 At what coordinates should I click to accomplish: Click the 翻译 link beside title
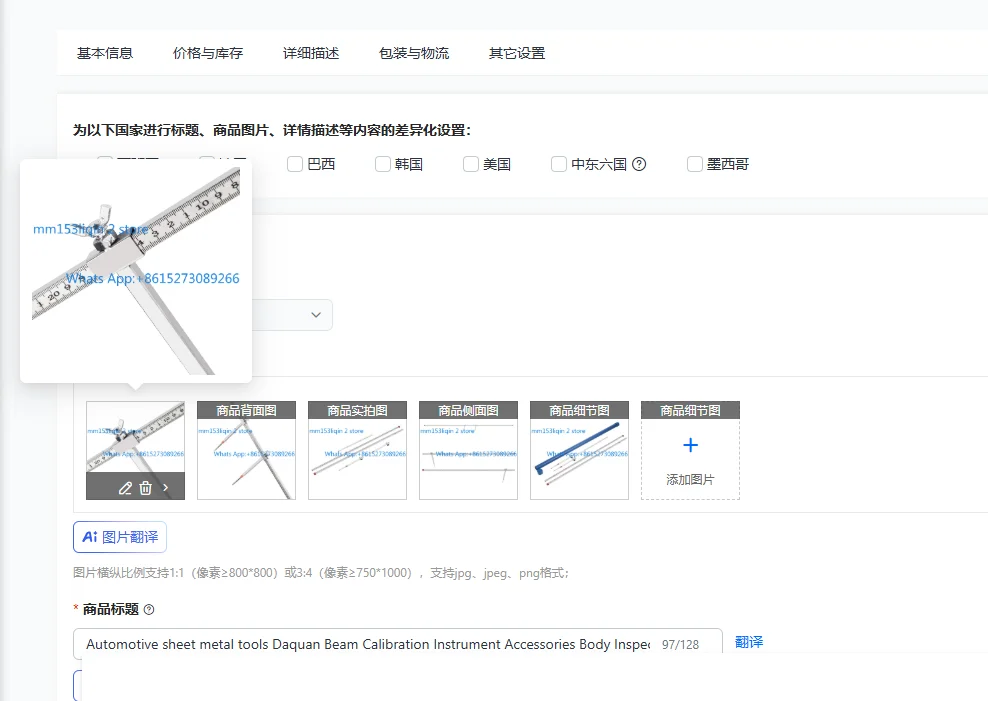(749, 642)
